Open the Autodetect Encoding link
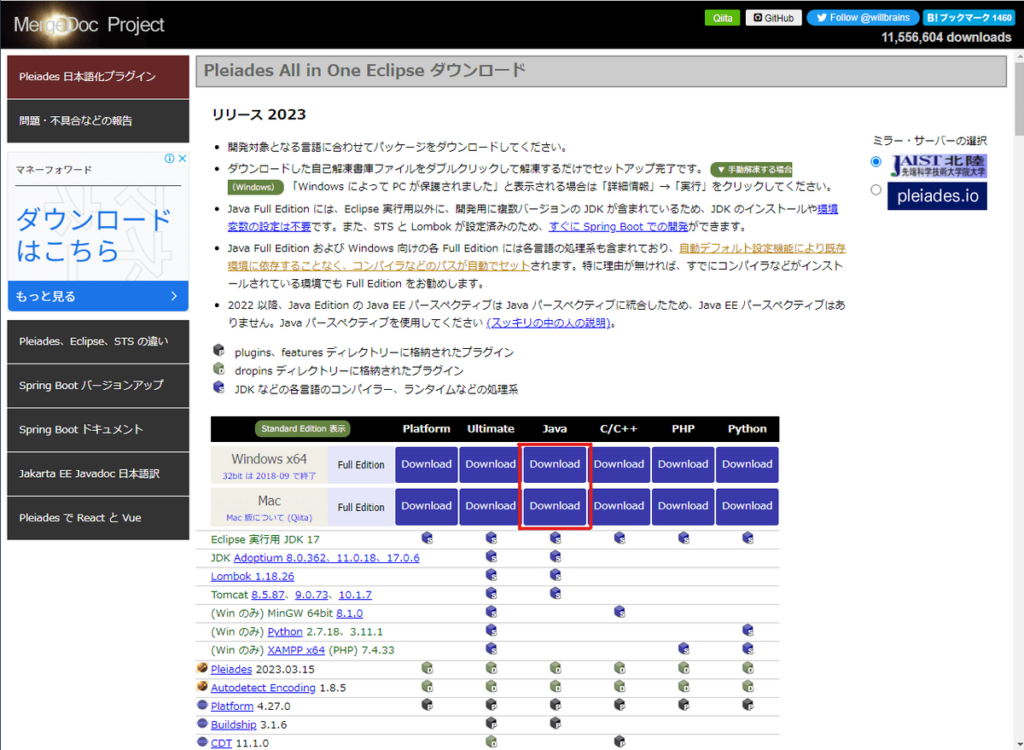The height and width of the screenshot is (750, 1024). coord(263,688)
